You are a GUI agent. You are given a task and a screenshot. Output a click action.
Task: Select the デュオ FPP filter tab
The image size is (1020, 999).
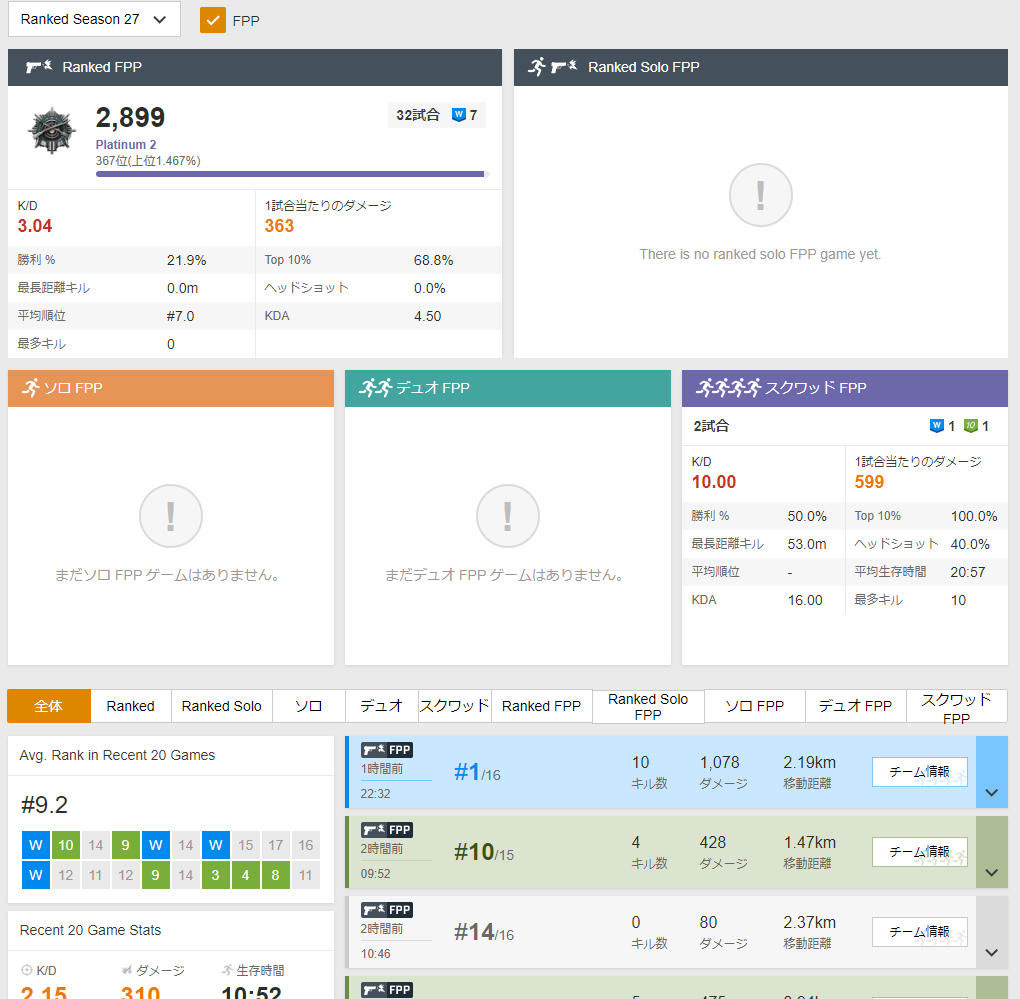point(855,706)
